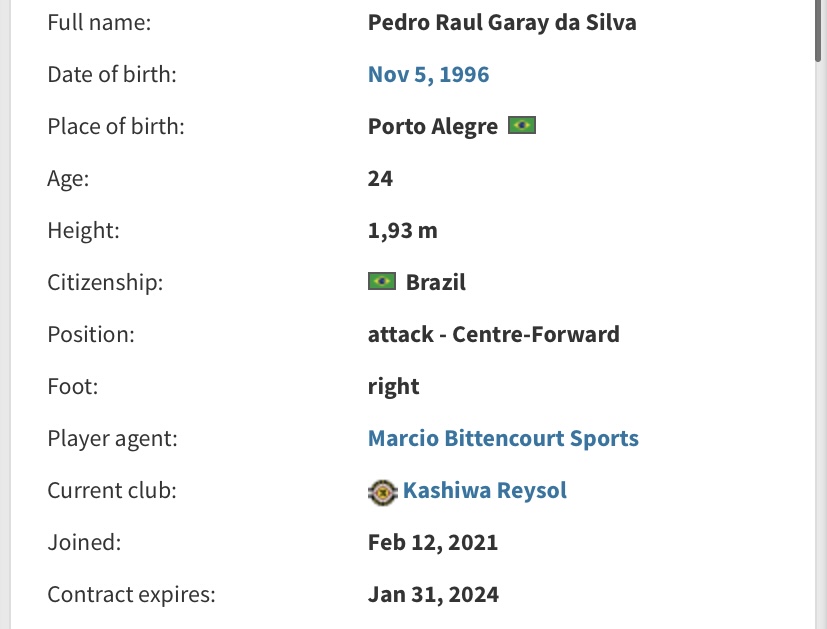
Task: Click the Brazil flag icon in Citizenship row
Action: pyautogui.click(x=382, y=282)
